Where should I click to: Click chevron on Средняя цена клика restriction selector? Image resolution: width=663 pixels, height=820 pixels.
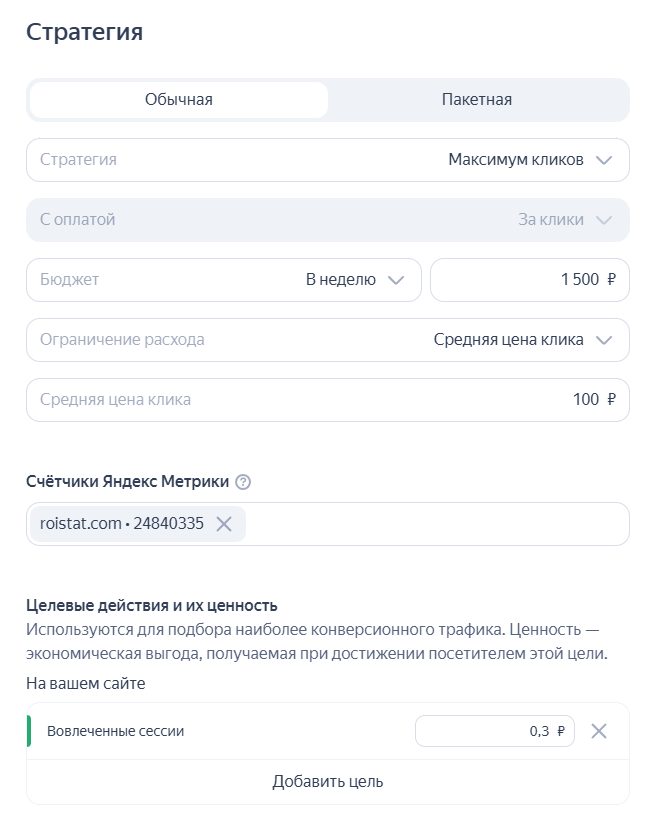pyautogui.click(x=605, y=340)
